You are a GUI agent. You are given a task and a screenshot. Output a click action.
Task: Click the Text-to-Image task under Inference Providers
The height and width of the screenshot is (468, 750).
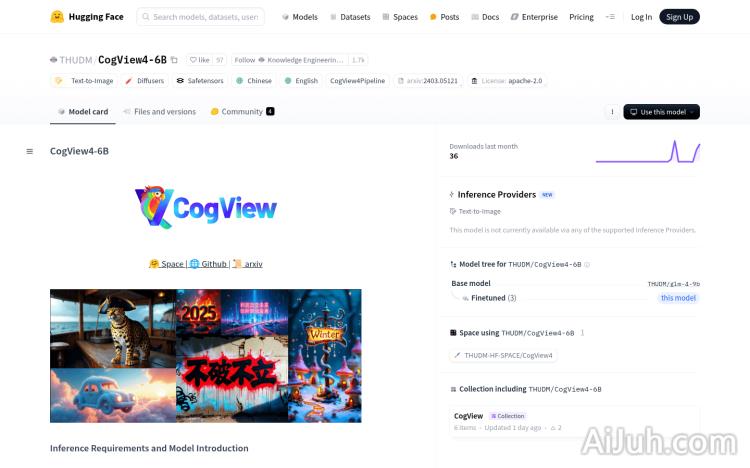(x=475, y=212)
